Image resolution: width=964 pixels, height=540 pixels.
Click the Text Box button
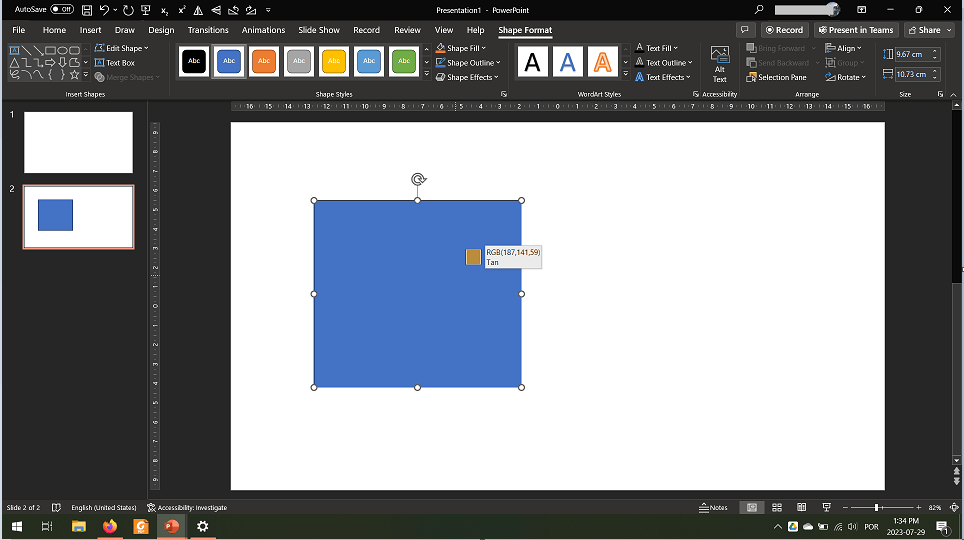[x=115, y=63]
